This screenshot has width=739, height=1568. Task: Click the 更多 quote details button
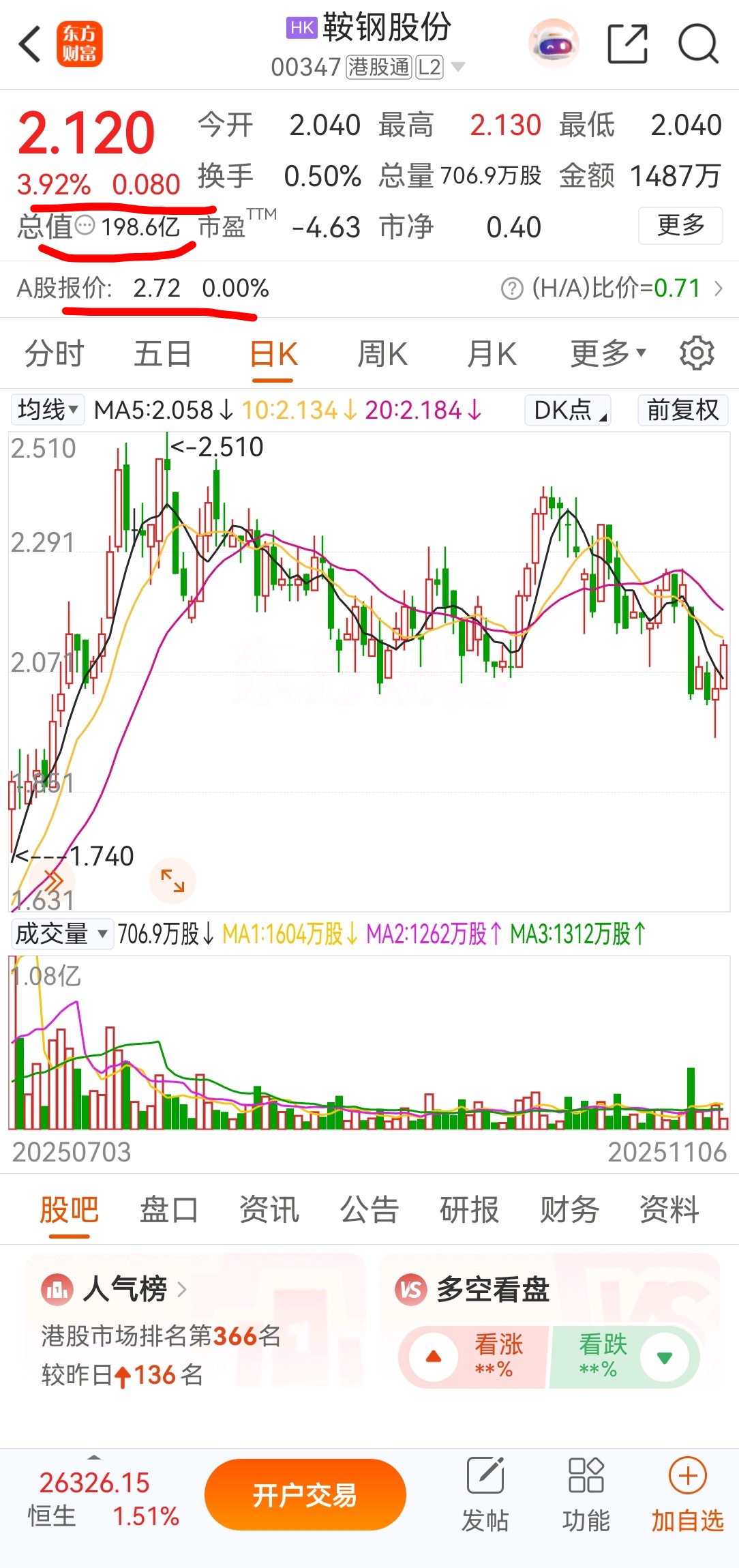[680, 225]
